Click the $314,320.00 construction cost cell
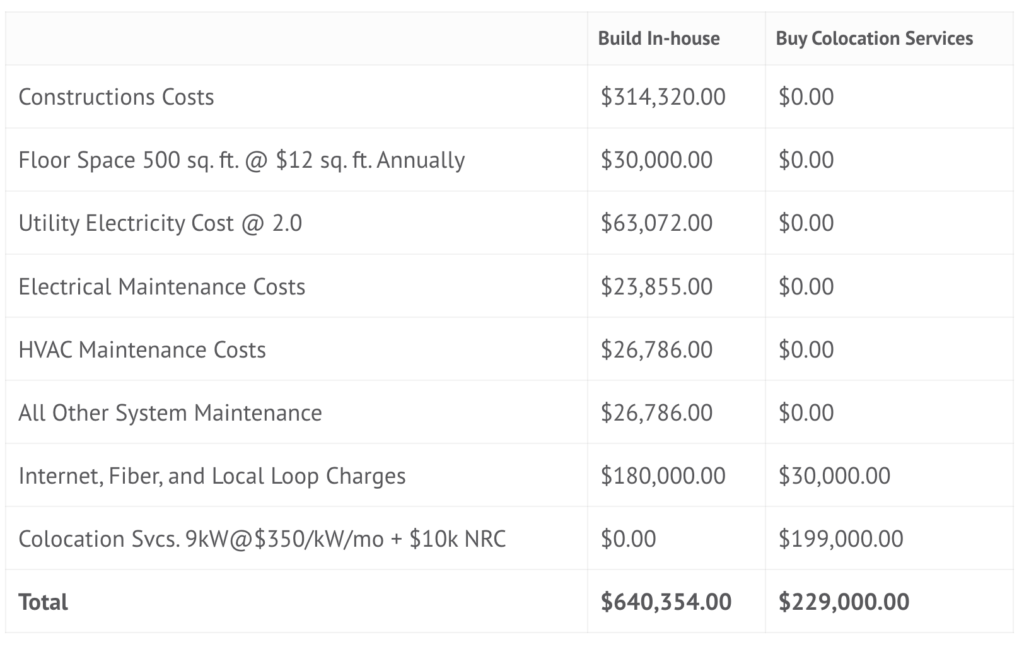 (663, 97)
